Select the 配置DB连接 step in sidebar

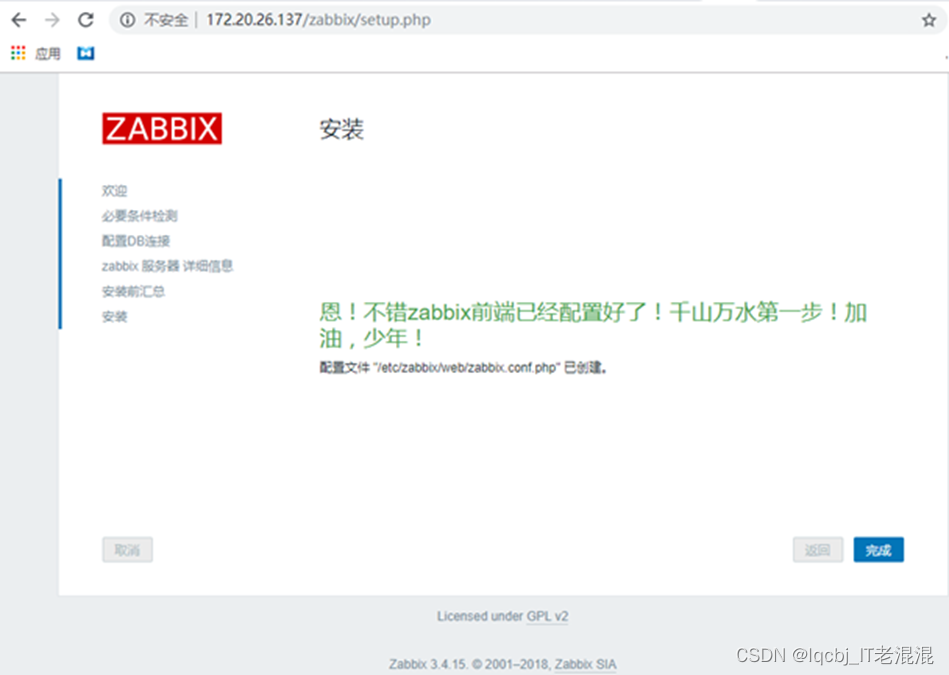point(136,241)
